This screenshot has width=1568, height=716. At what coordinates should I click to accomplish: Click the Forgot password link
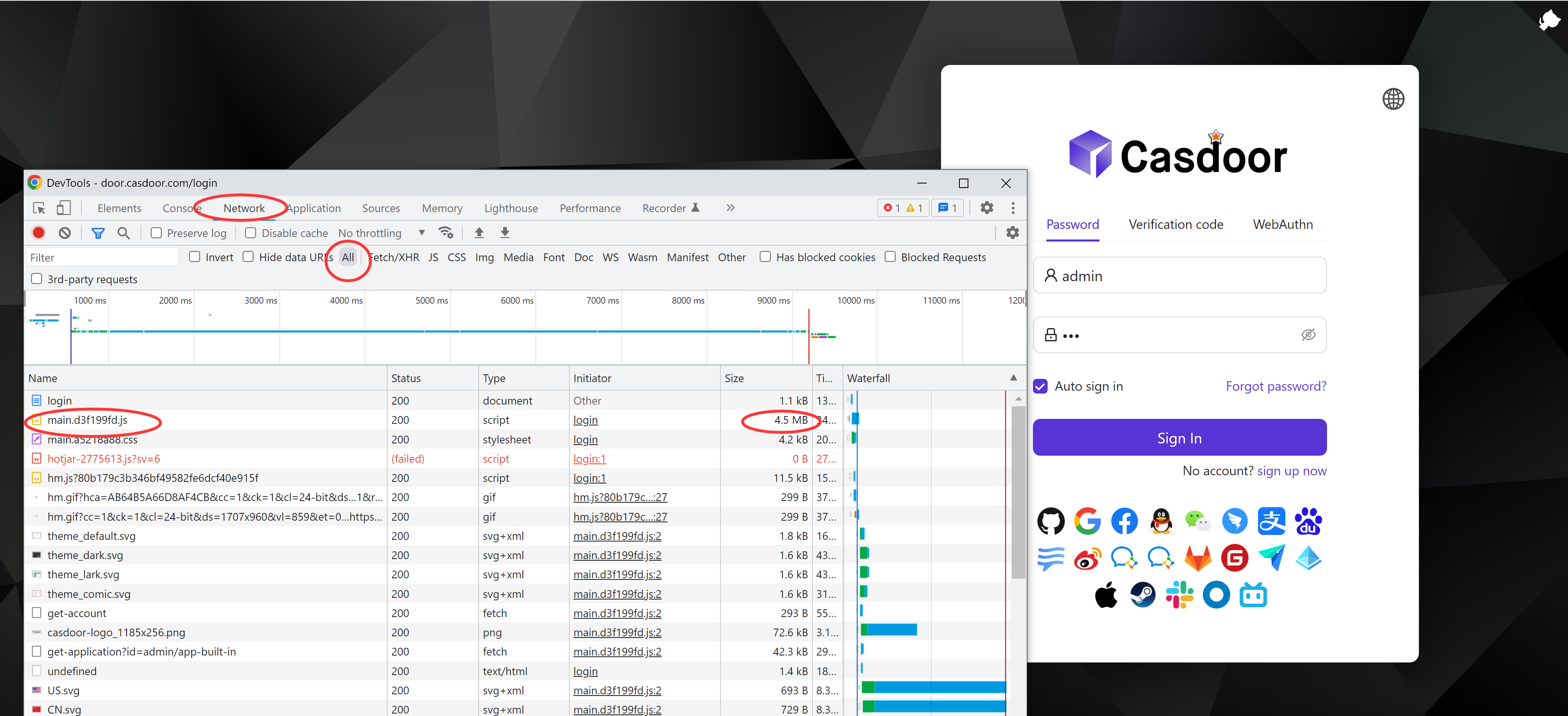click(1276, 386)
